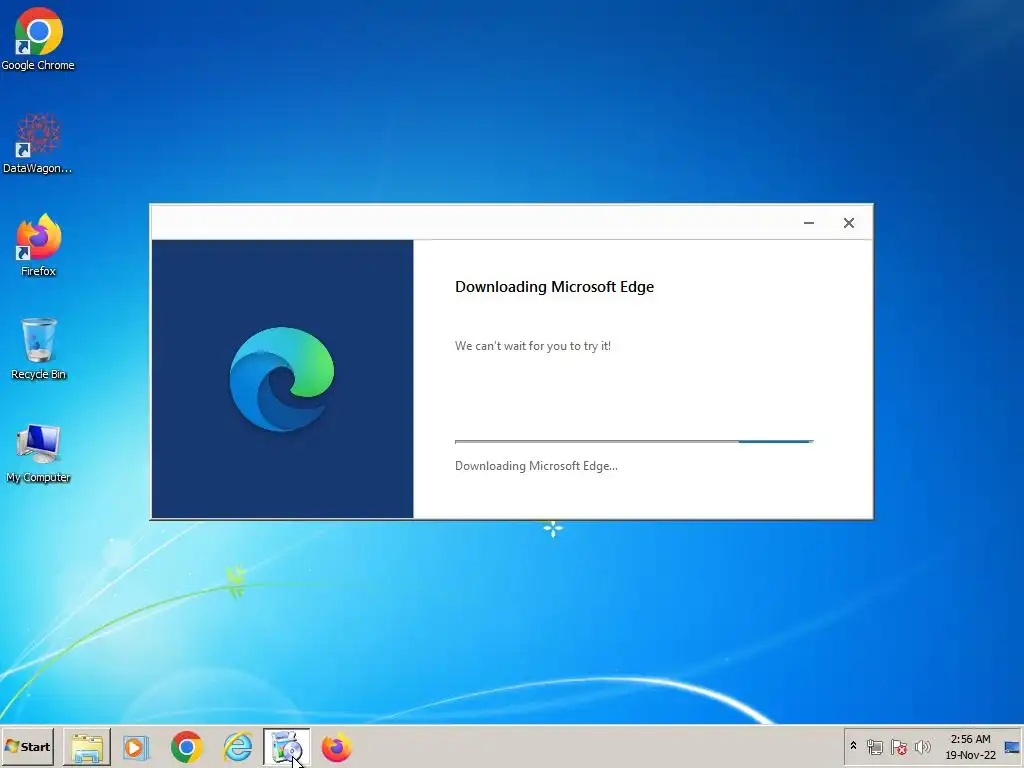Screen dimensions: 1024x768
Task: Click the Show Desktop tray button
Action: point(1012,746)
